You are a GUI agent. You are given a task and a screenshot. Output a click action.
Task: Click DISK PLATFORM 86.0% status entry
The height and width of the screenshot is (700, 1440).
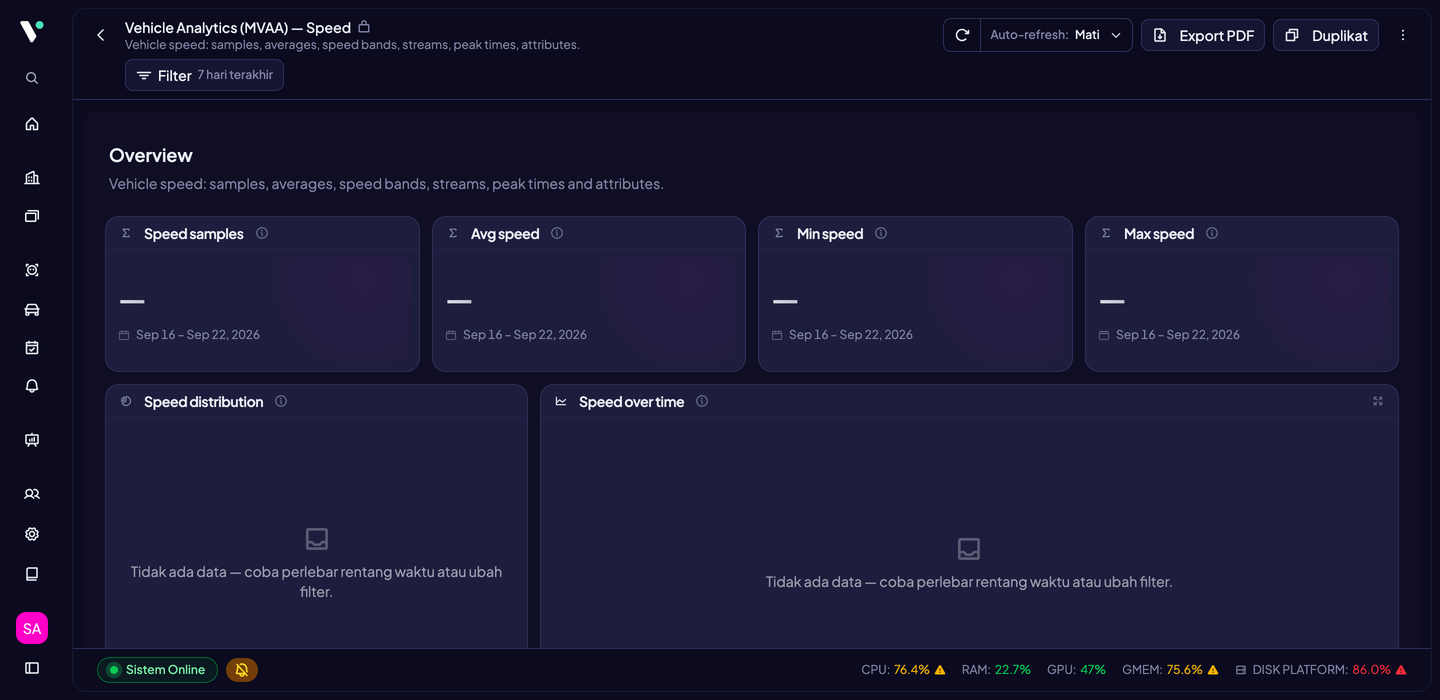[x=1321, y=670]
